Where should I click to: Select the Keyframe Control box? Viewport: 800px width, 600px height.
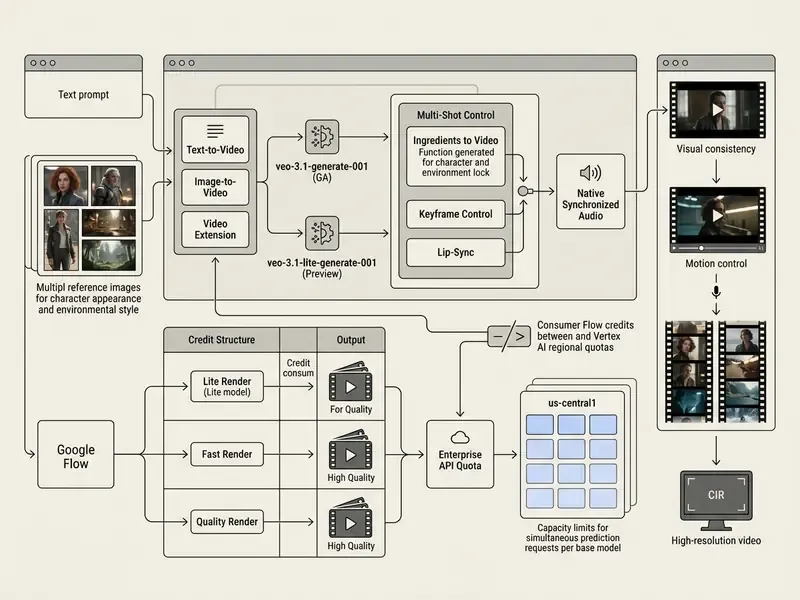click(x=456, y=214)
